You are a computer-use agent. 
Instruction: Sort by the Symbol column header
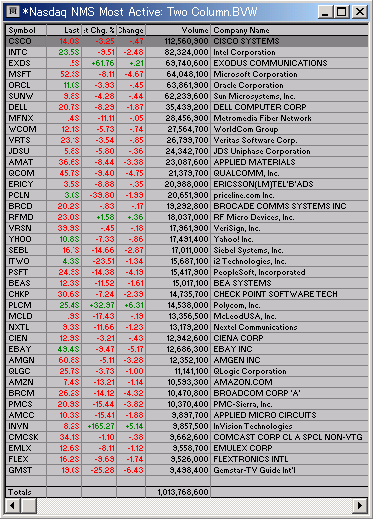26,30
